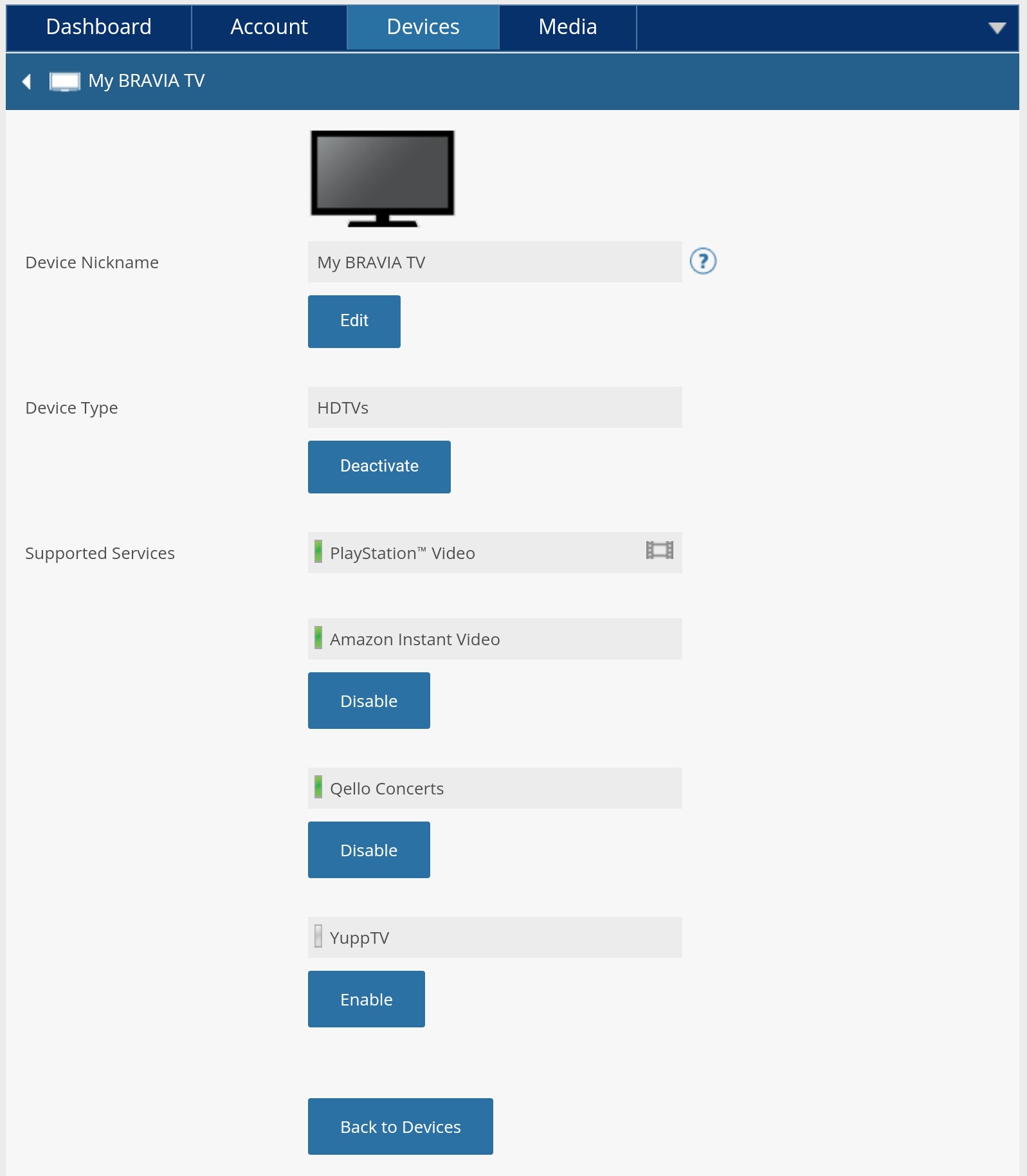
Task: Disable the Amazon Instant Video service
Action: click(x=368, y=701)
